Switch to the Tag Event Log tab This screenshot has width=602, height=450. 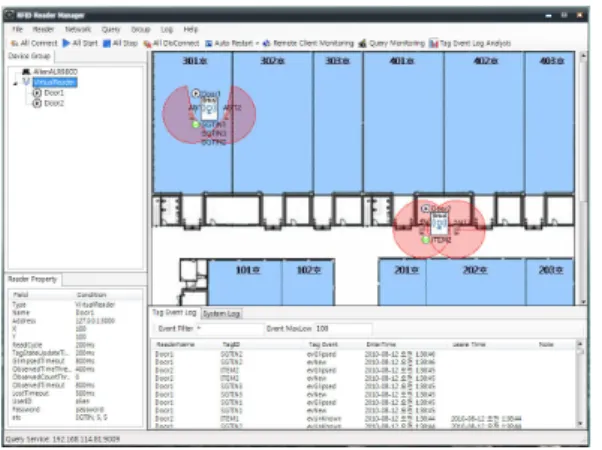click(x=174, y=313)
